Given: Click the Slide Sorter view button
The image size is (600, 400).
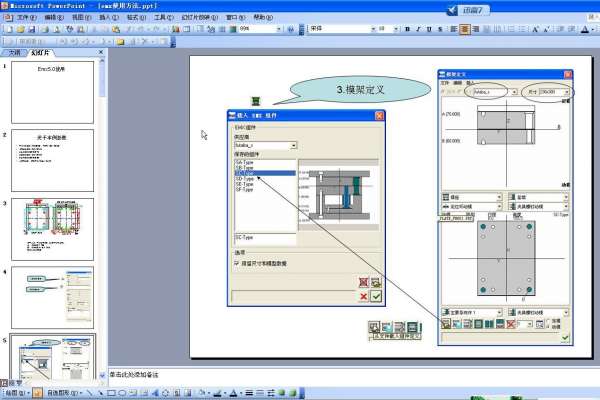Looking at the screenshot, I should pyautogui.click(x=11, y=383).
